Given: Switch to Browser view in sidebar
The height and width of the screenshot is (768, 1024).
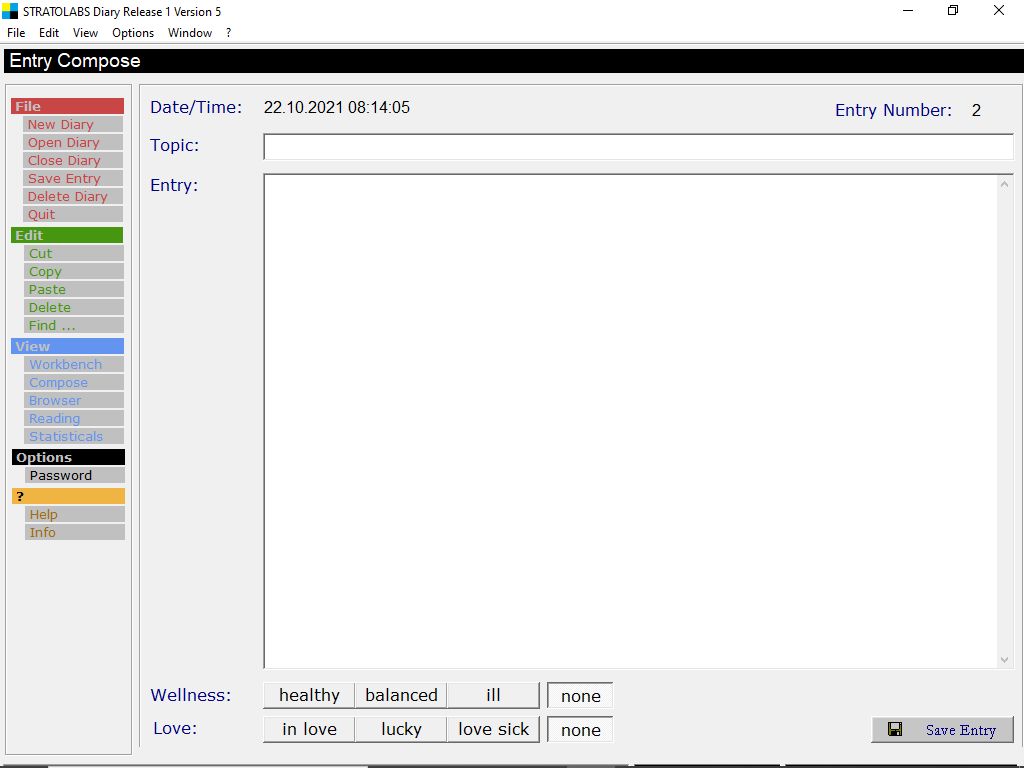Looking at the screenshot, I should click(x=74, y=400).
